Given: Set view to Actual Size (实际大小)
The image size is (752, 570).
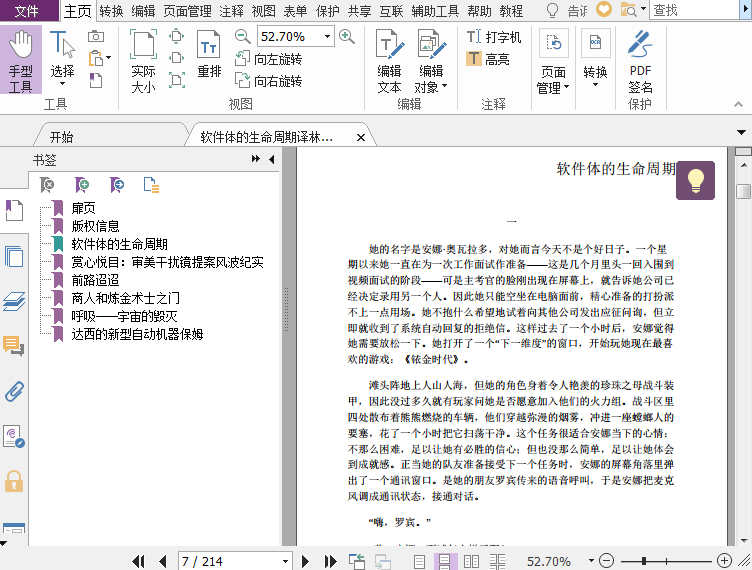Looking at the screenshot, I should point(143,60).
